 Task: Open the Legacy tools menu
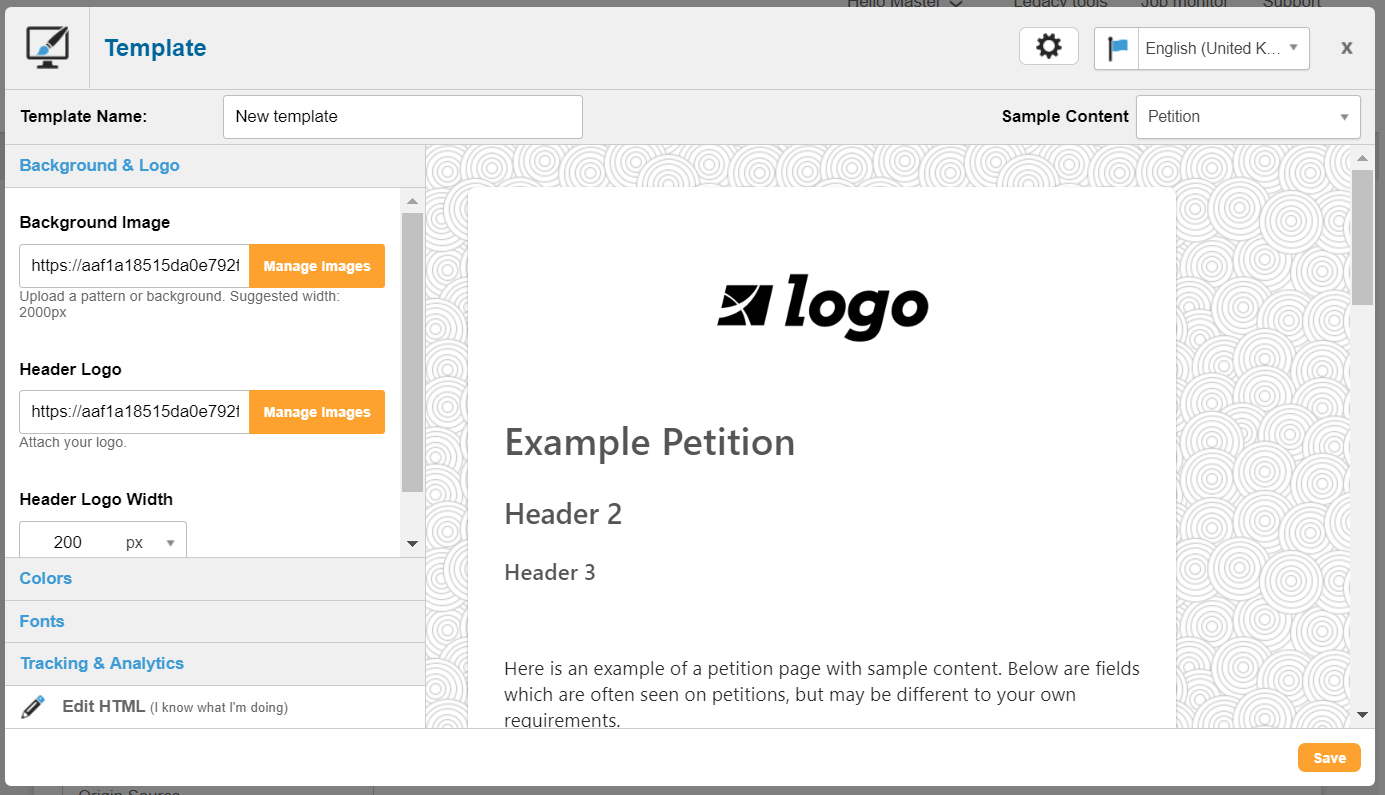[x=1059, y=4]
